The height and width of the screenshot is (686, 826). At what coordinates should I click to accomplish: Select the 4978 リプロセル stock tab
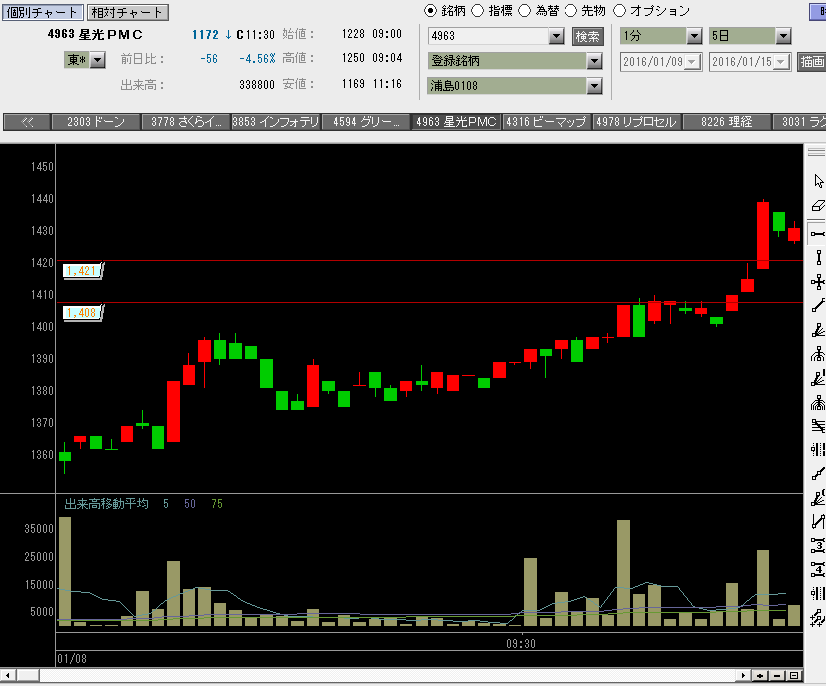[x=636, y=122]
